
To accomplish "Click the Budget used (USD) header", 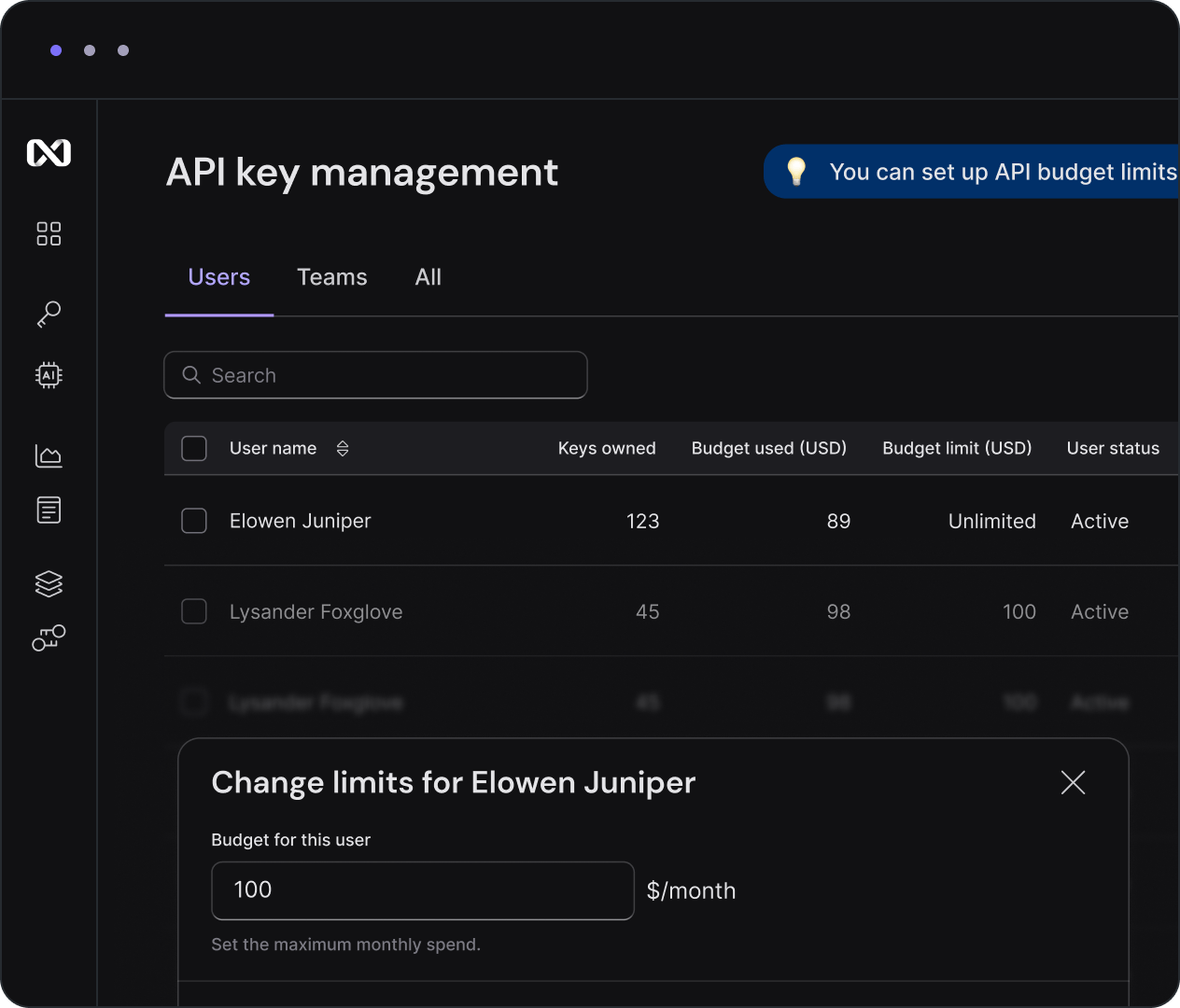I will point(769,448).
